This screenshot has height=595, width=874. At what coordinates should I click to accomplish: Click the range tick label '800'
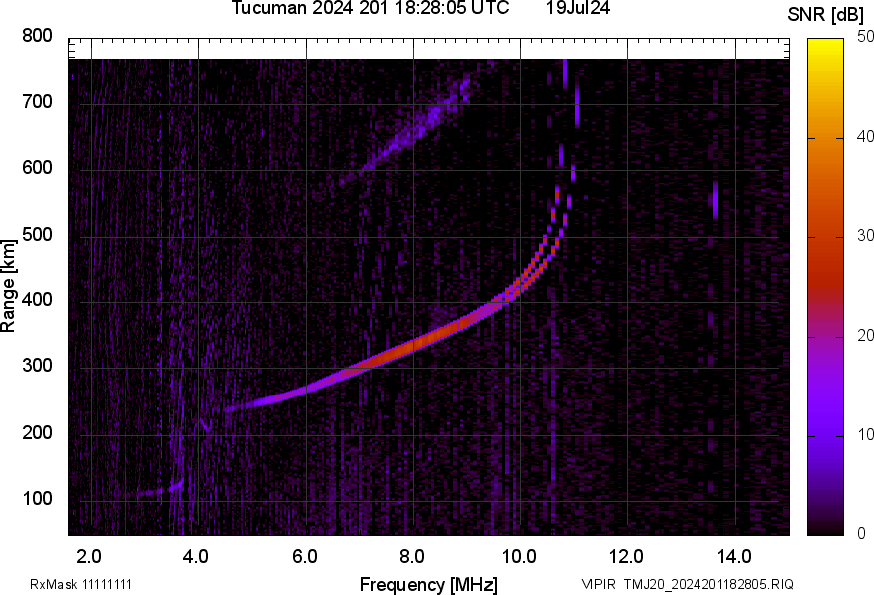pos(37,36)
